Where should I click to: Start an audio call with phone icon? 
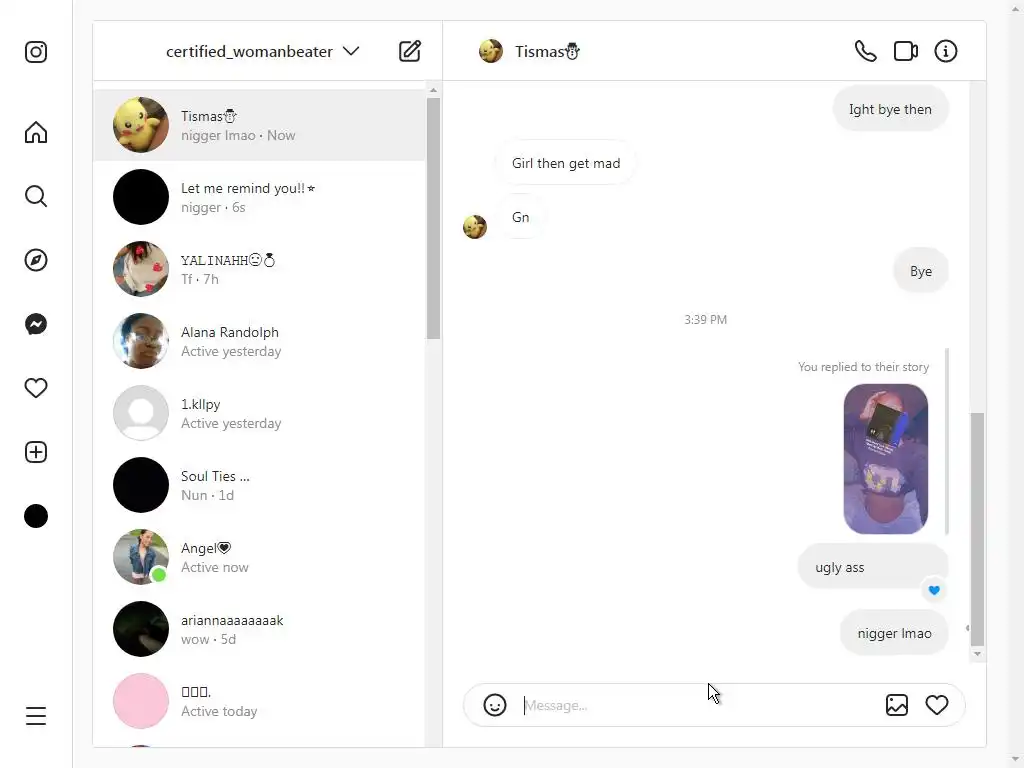pos(865,51)
